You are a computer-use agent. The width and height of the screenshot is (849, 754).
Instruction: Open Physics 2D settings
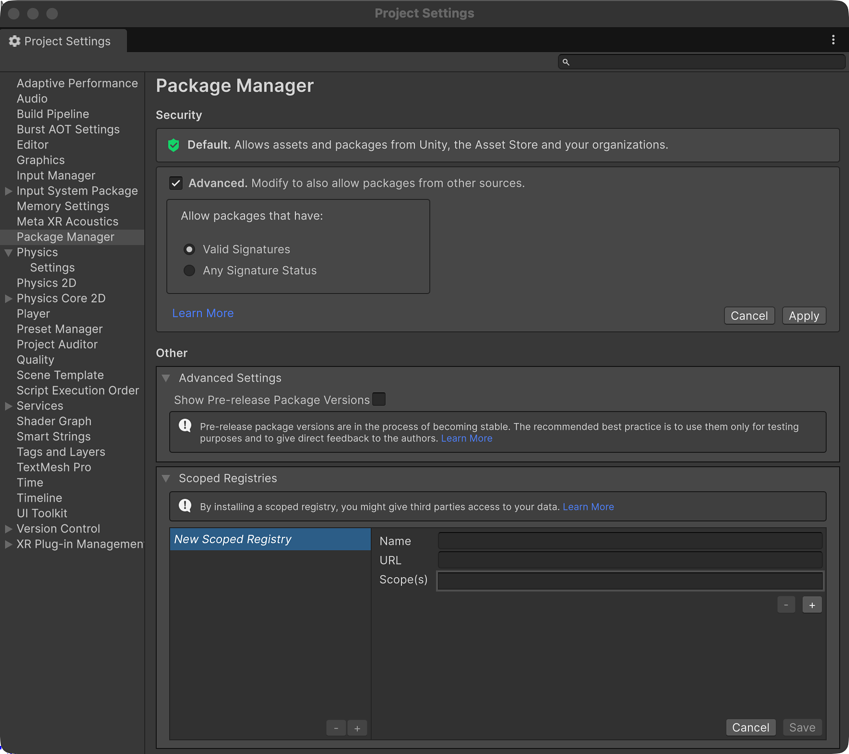(46, 283)
